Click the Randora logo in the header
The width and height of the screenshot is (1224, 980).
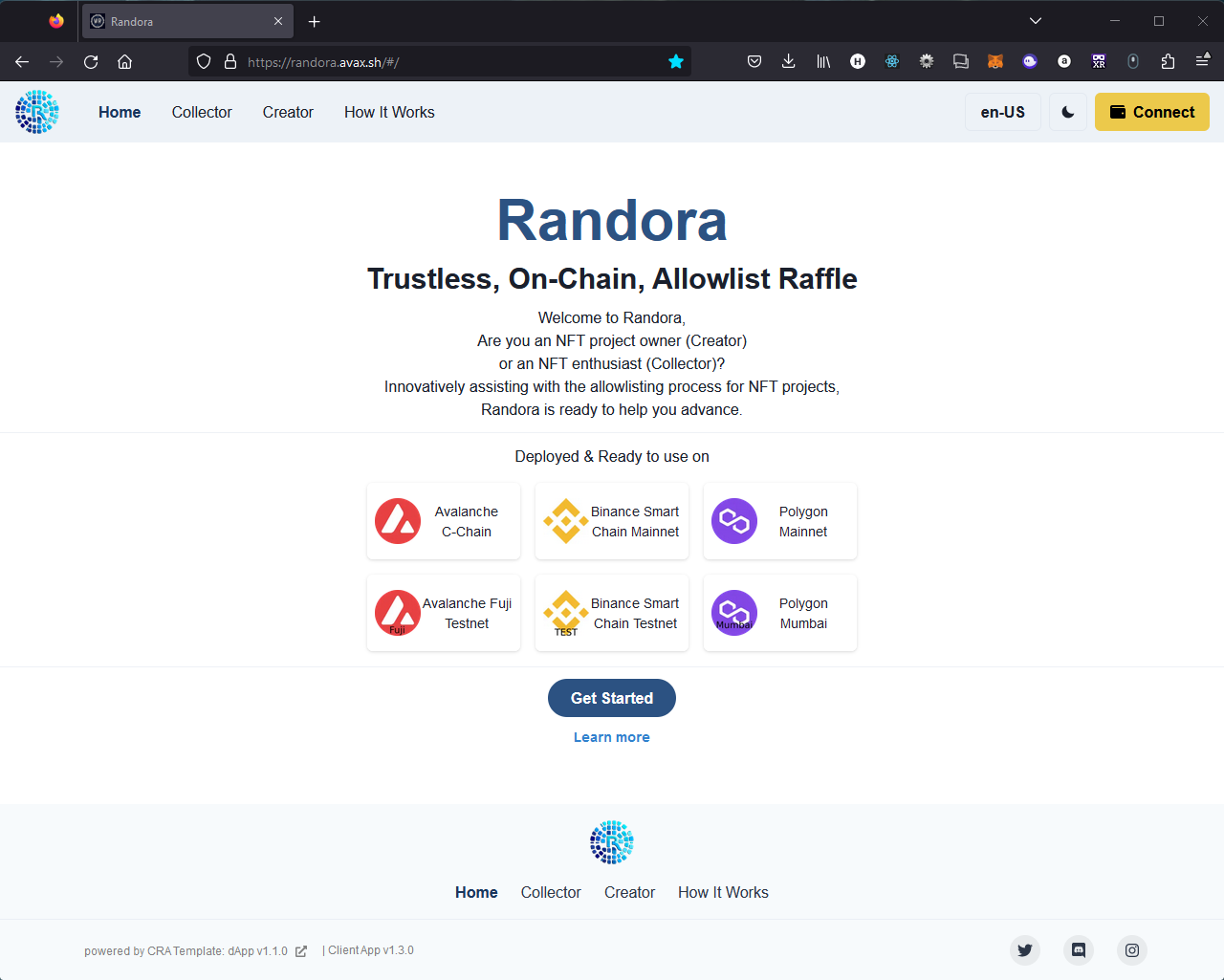(x=37, y=112)
